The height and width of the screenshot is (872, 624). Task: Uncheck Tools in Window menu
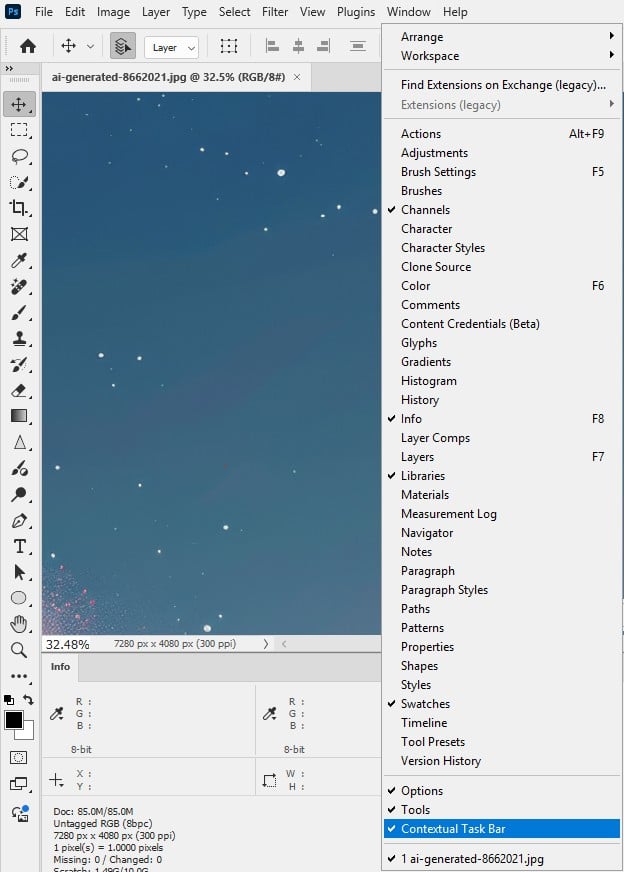pos(502,809)
